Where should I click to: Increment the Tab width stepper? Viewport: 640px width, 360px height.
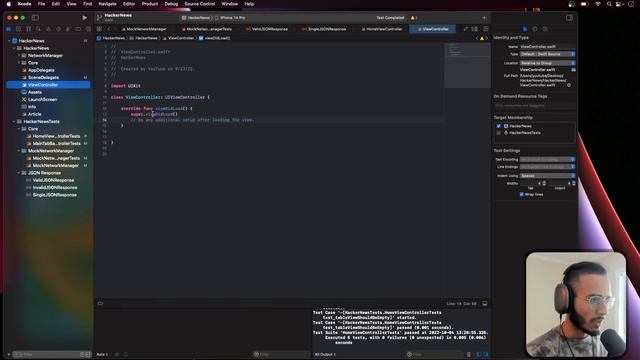(544, 182)
